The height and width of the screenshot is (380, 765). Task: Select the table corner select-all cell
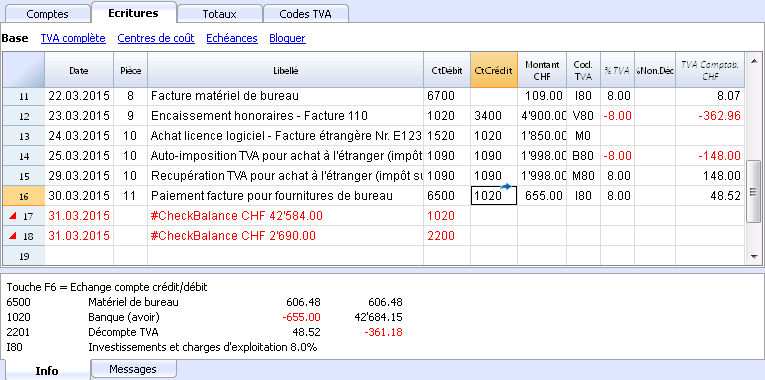23,70
